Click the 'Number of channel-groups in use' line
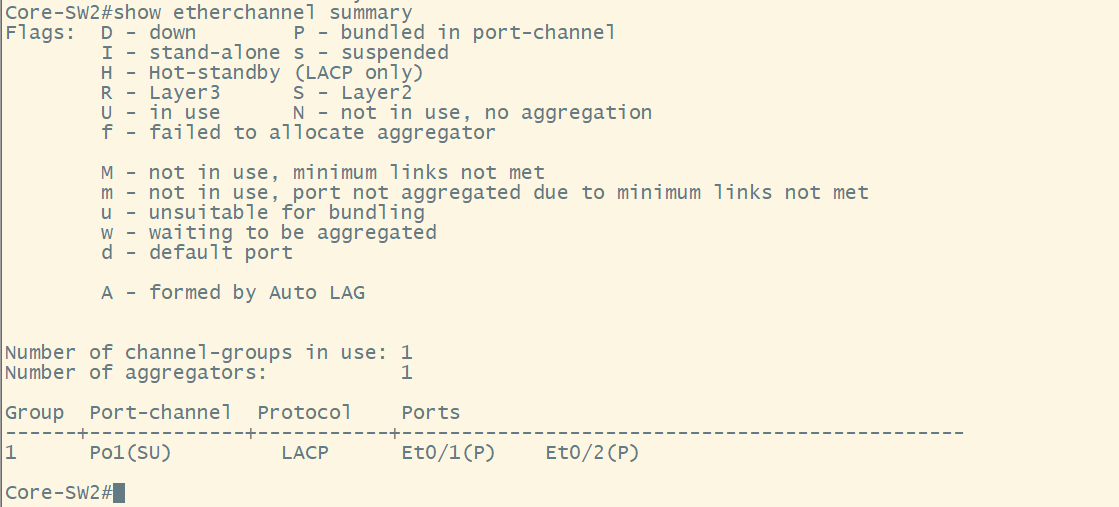 click(x=208, y=353)
